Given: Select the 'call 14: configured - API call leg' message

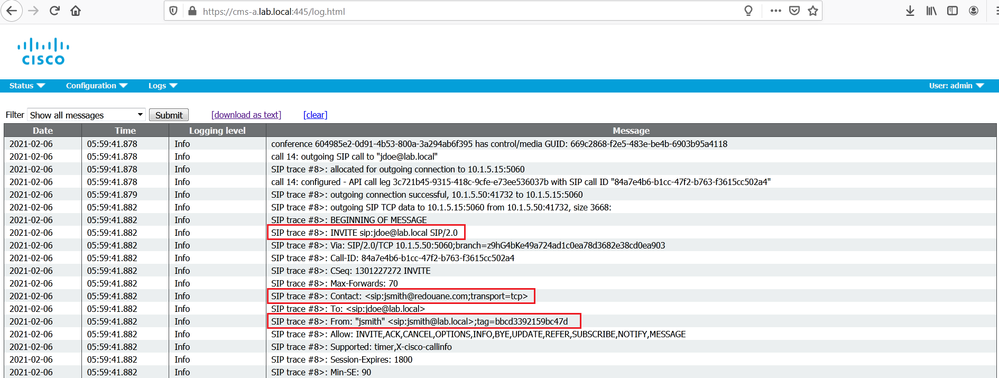Looking at the screenshot, I should point(521,182).
